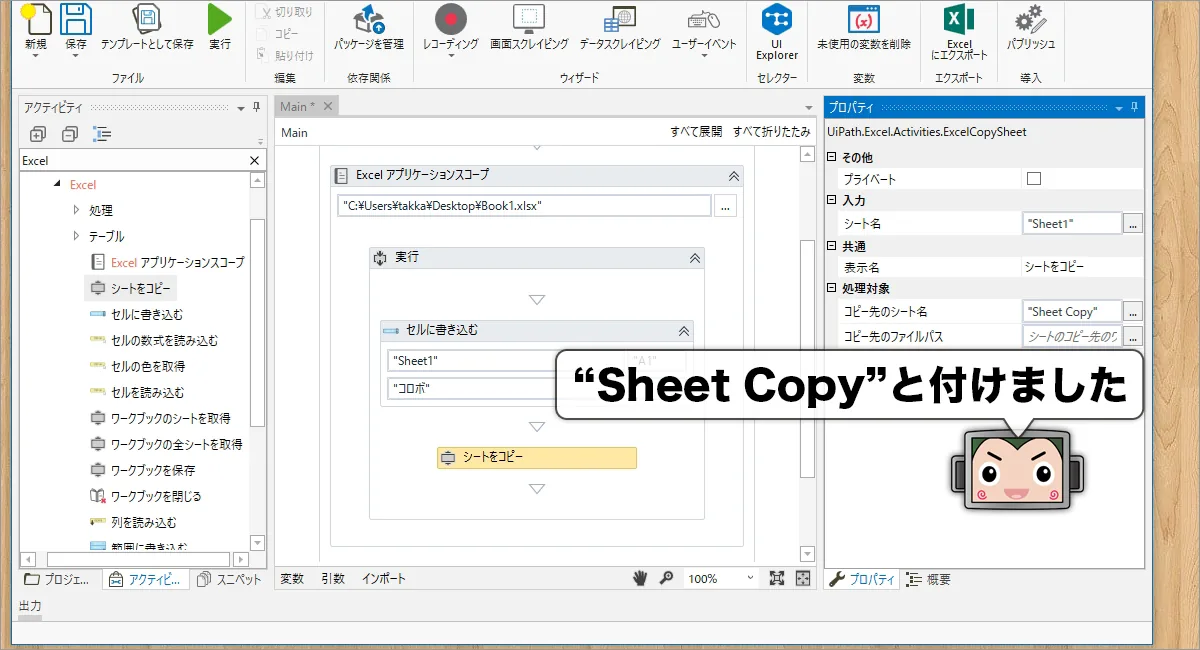
Task: Click the Excel activity search box
Action: pos(133,160)
